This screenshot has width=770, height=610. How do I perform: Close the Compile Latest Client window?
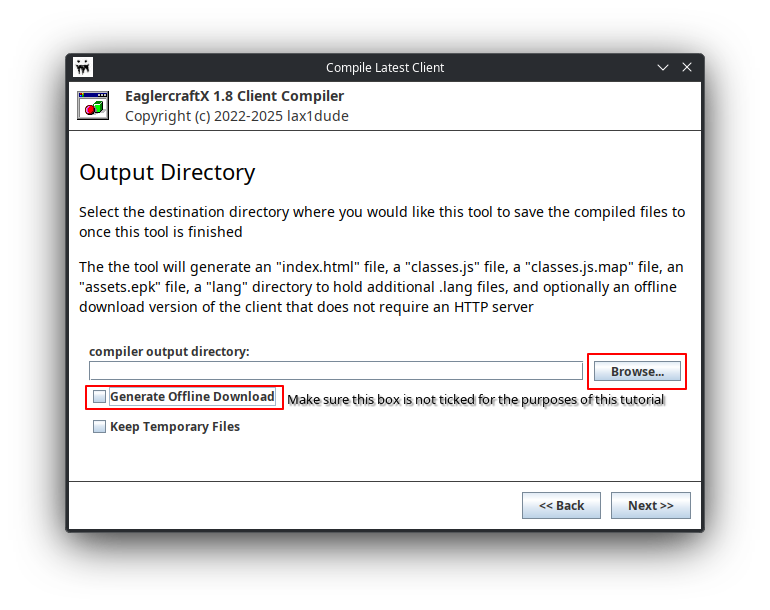click(x=687, y=67)
